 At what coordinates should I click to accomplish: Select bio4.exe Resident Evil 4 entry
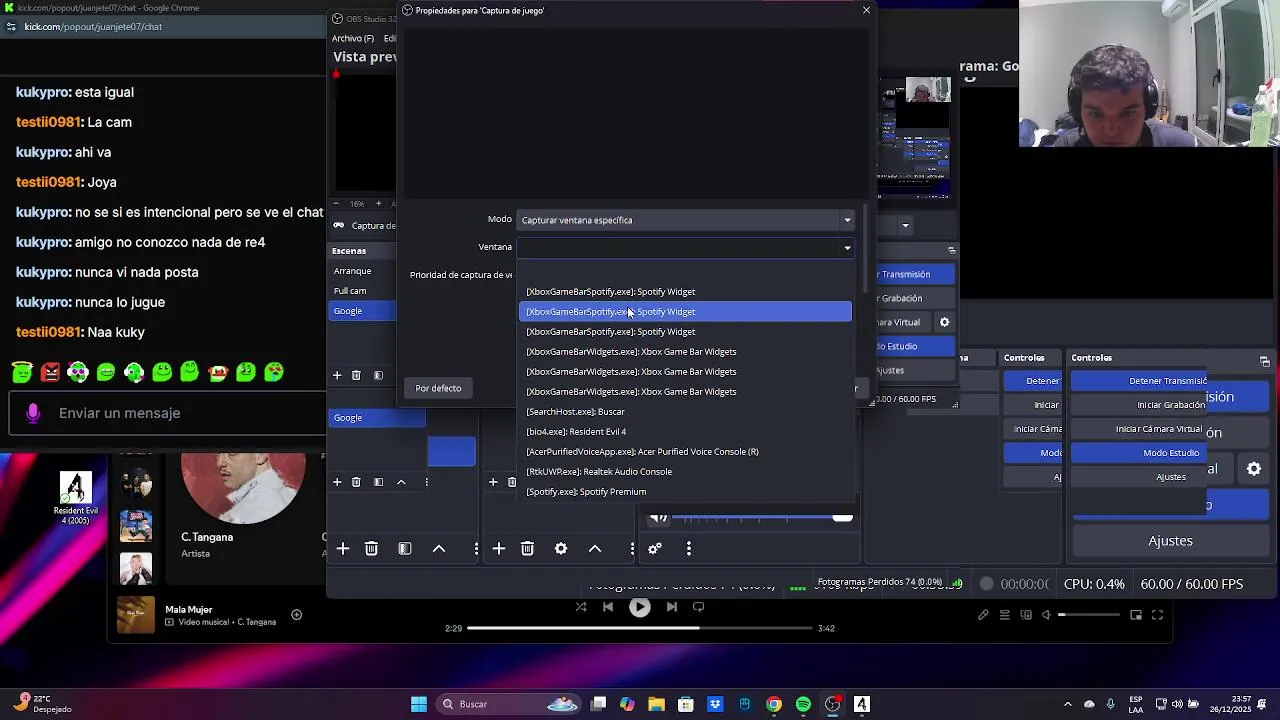[686, 432]
